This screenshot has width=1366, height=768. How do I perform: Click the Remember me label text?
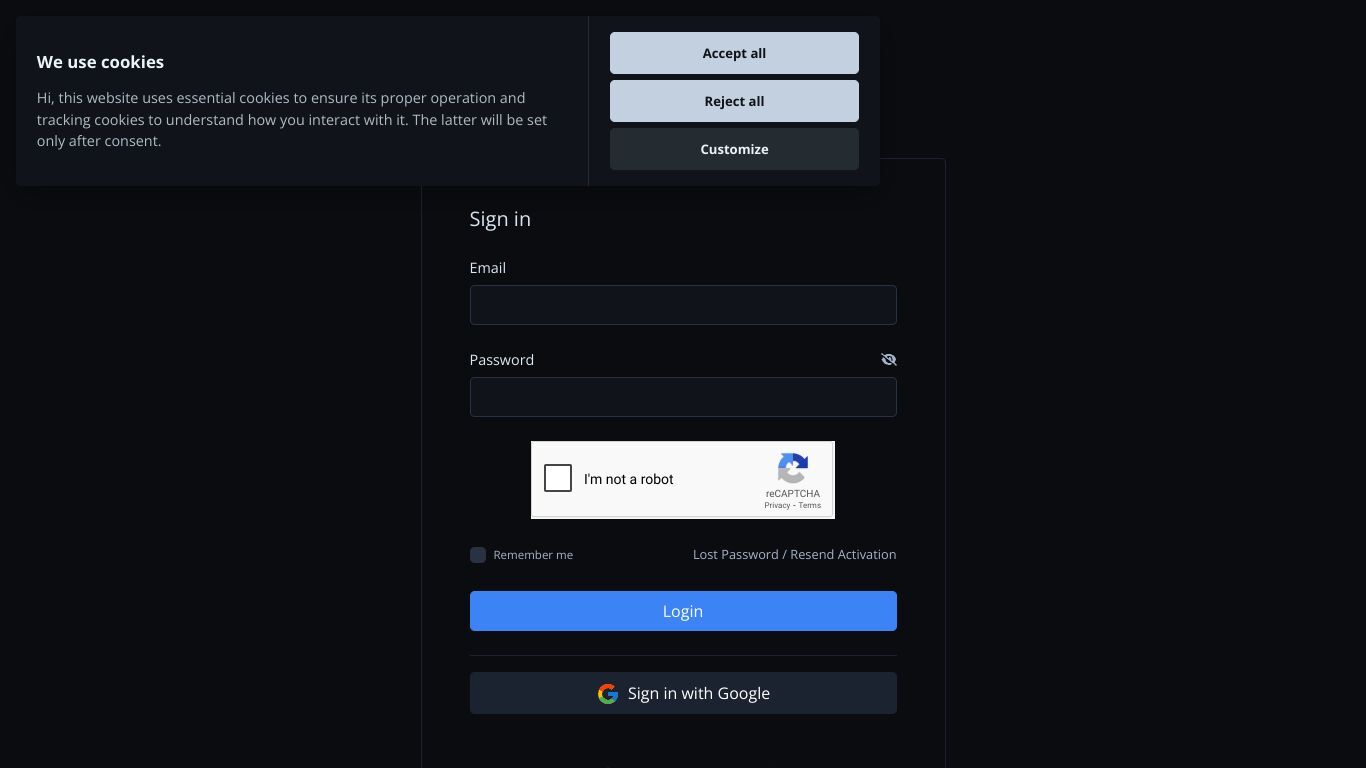tap(533, 555)
